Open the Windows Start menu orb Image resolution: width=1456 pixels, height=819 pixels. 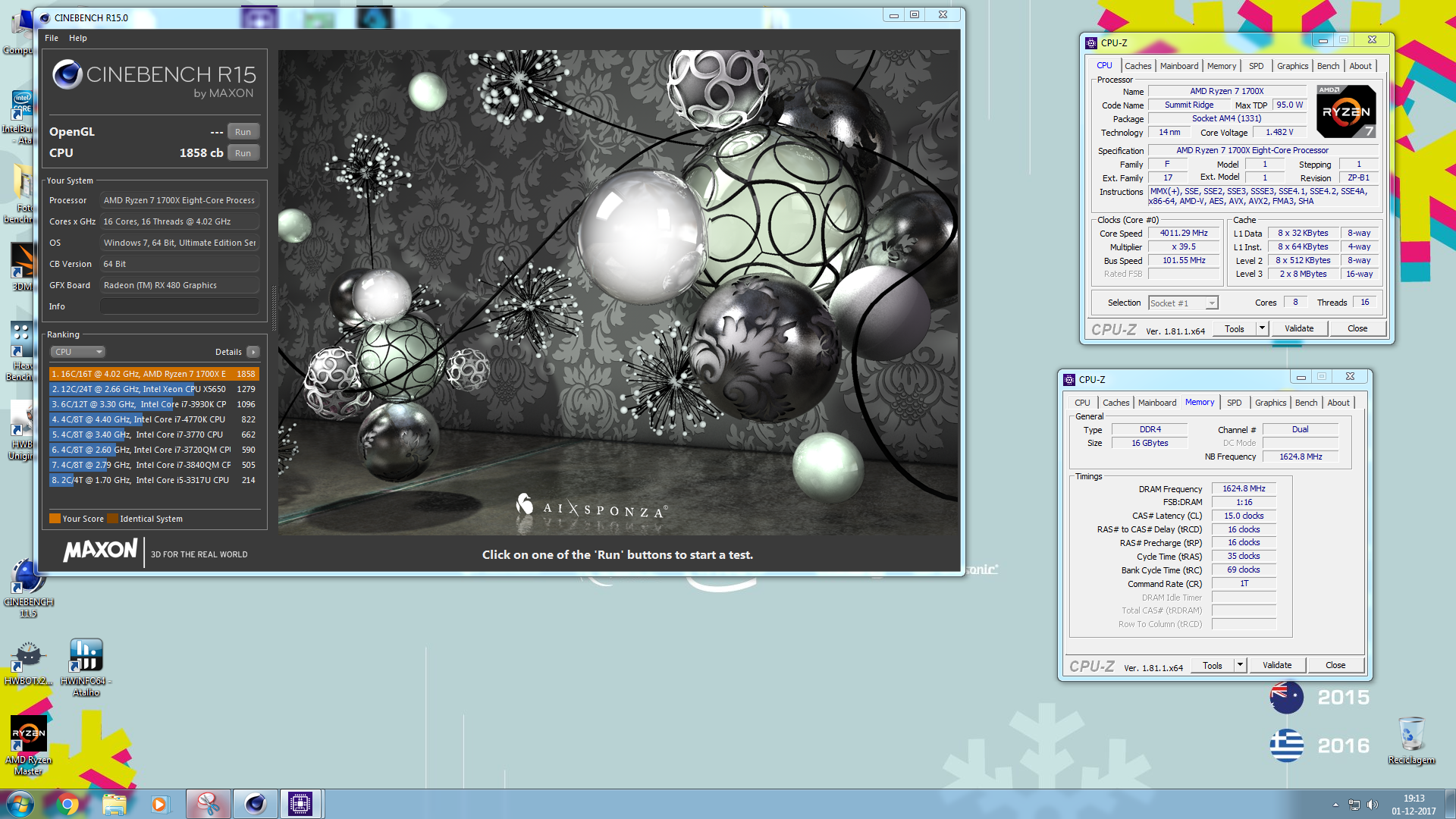(x=20, y=804)
